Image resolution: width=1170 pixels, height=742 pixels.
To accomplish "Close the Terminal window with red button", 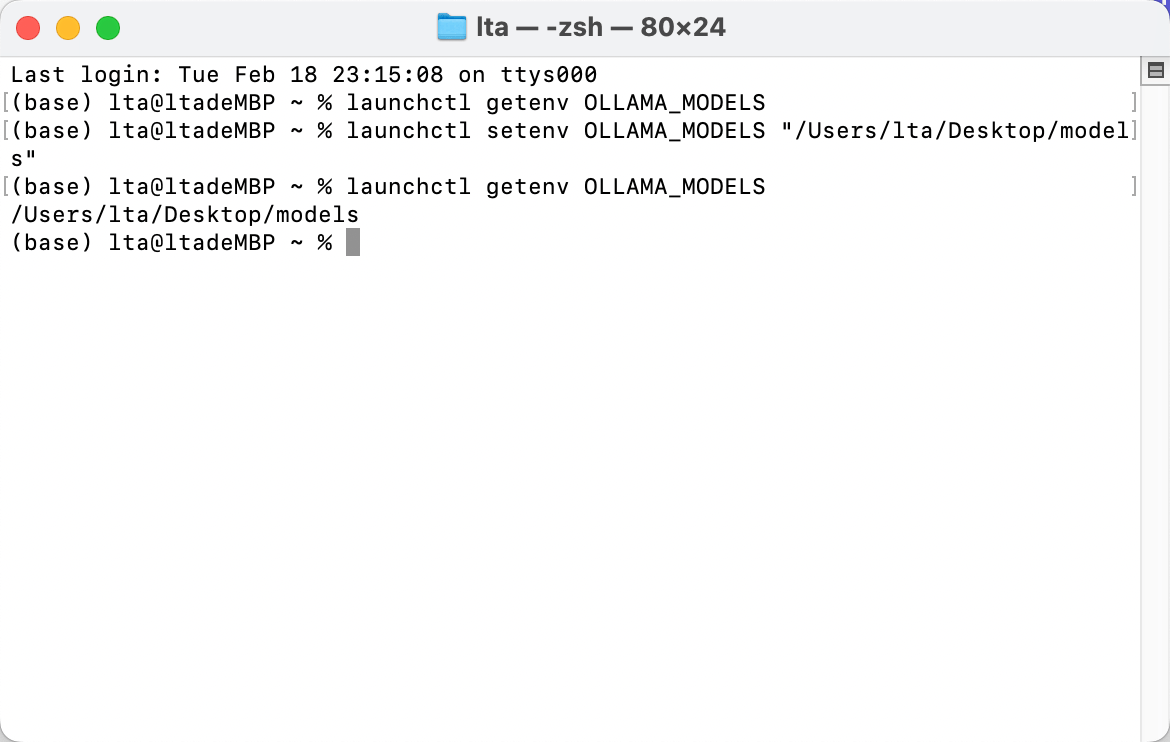I will click(x=28, y=28).
